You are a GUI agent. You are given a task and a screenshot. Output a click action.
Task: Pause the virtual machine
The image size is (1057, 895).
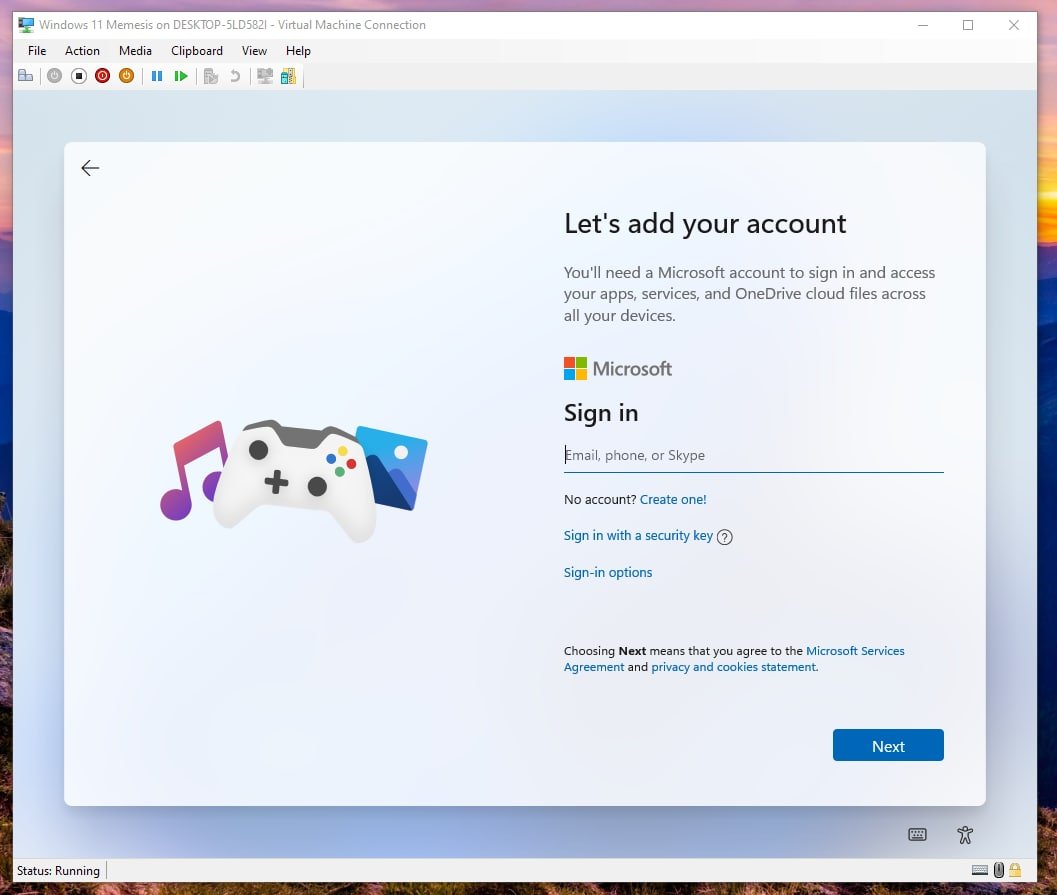coord(157,75)
